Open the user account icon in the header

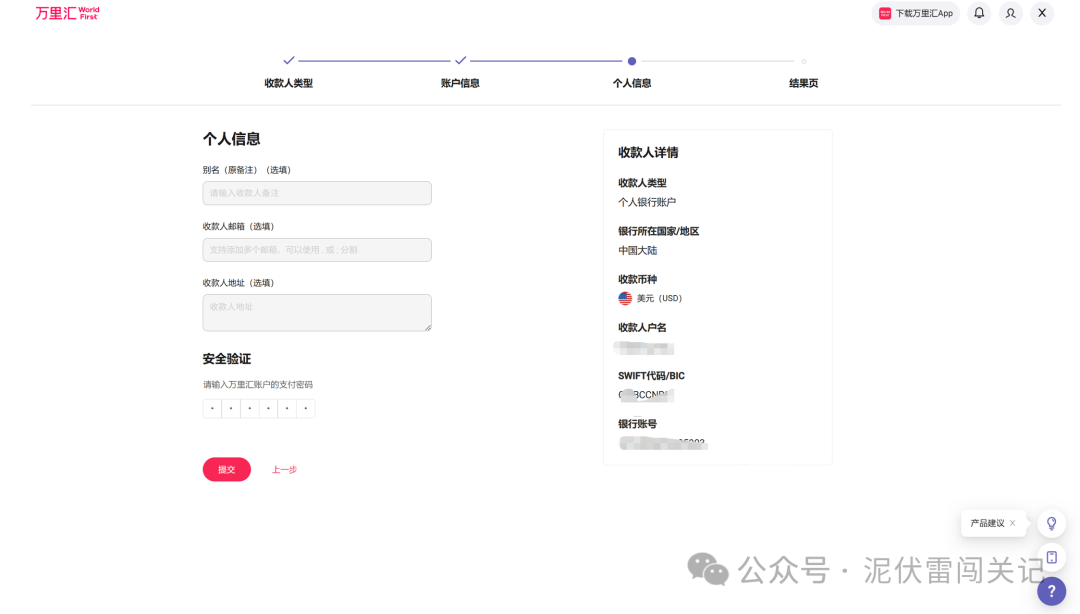(x=1010, y=13)
